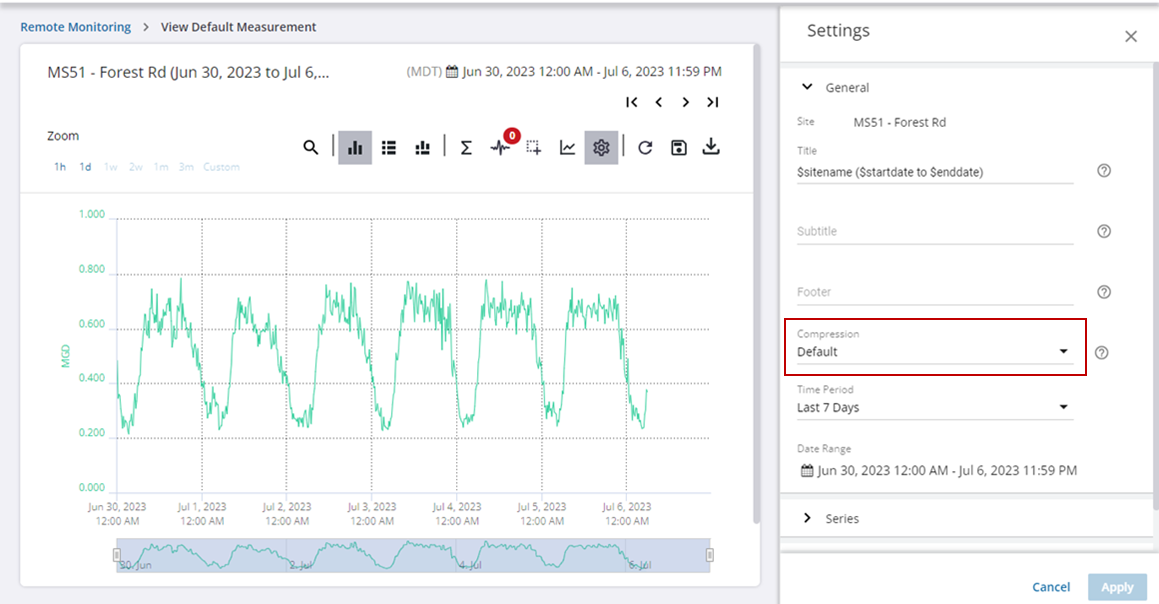This screenshot has width=1159, height=604.
Task: Download the chart data
Action: tap(711, 148)
